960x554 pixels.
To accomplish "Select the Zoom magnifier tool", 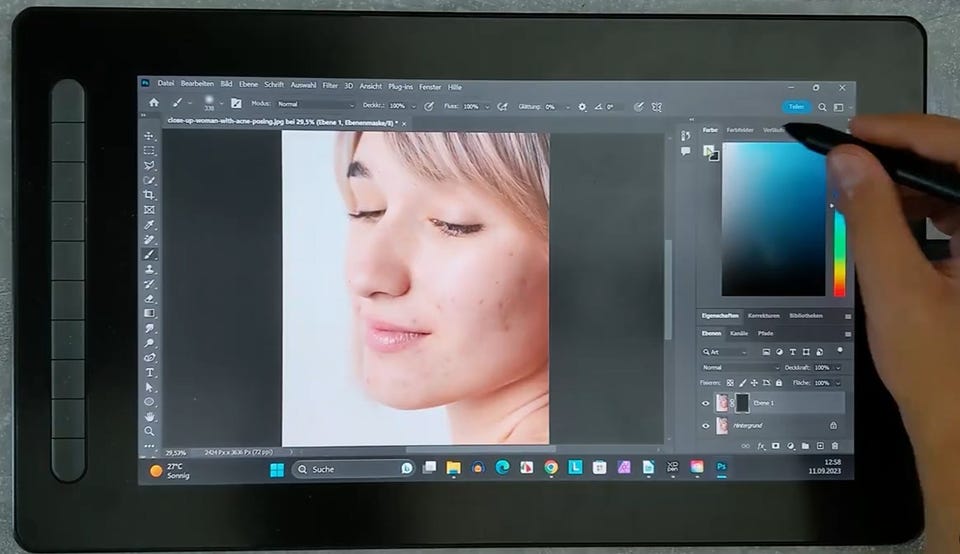I will (x=149, y=431).
